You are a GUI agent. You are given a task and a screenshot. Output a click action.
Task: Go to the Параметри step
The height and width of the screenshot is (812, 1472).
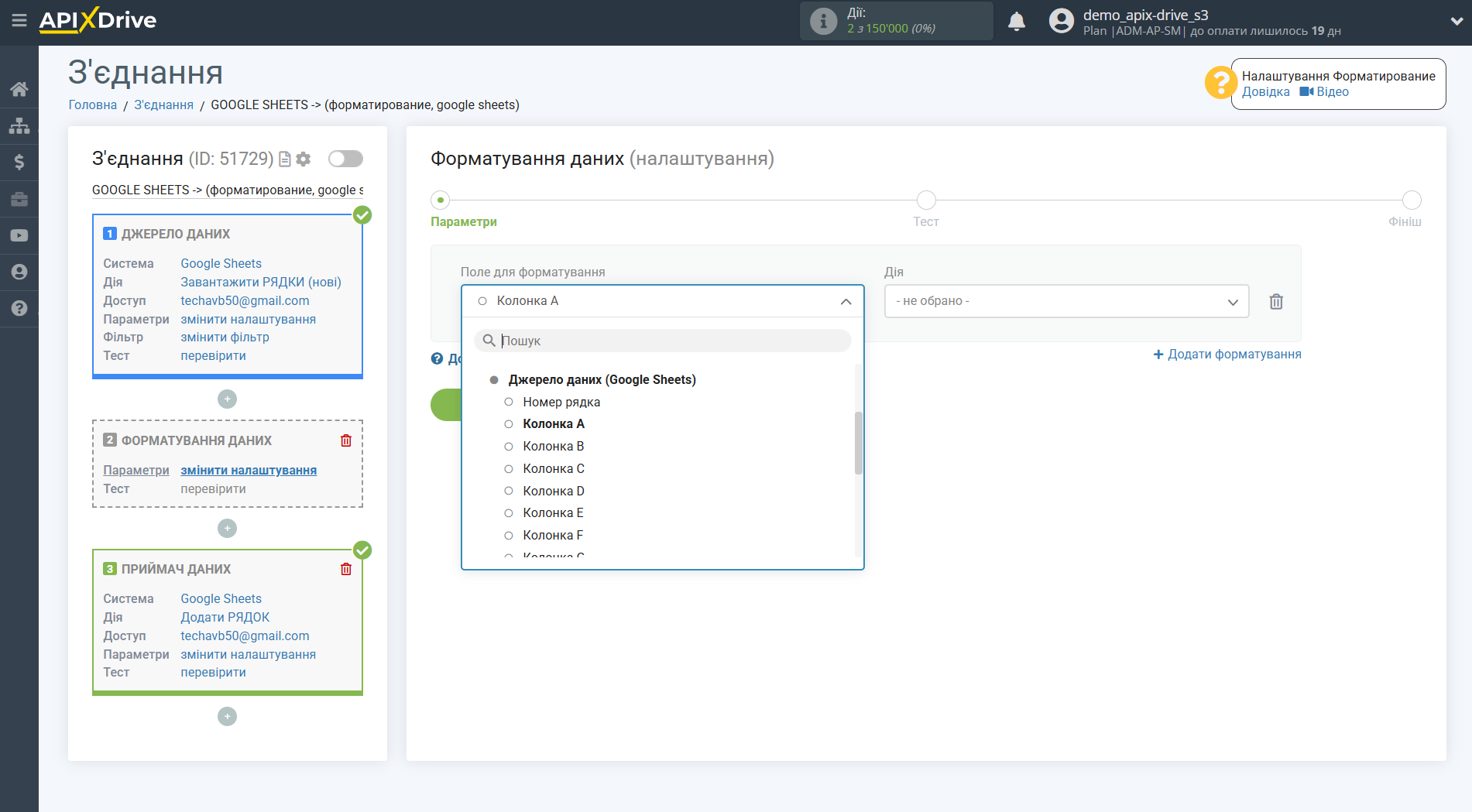464,221
